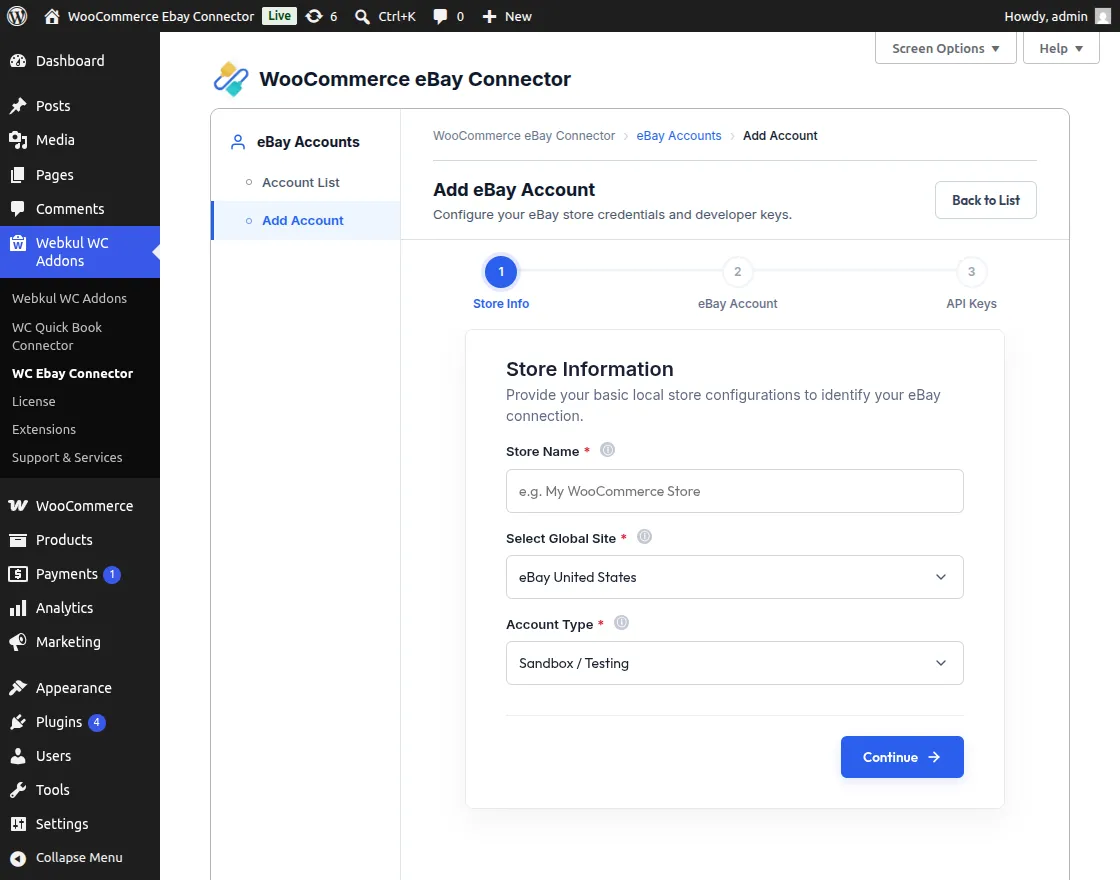1120x880 pixels.
Task: Expand the Help panel
Action: click(1061, 49)
